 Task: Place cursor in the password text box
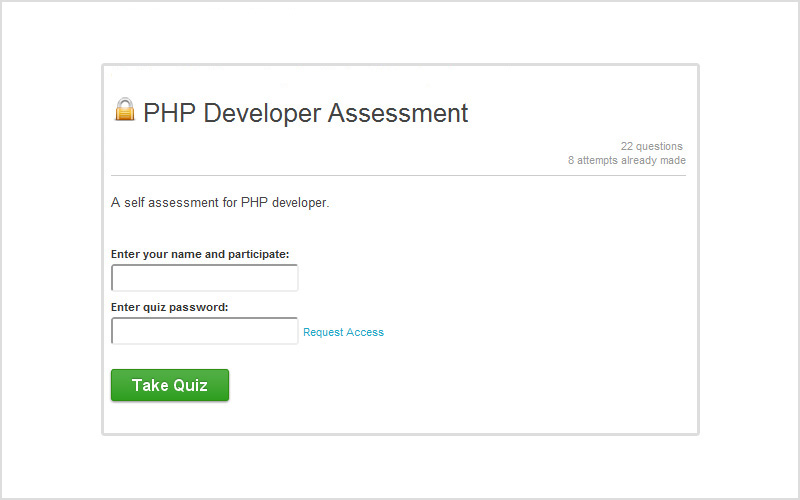pos(204,331)
